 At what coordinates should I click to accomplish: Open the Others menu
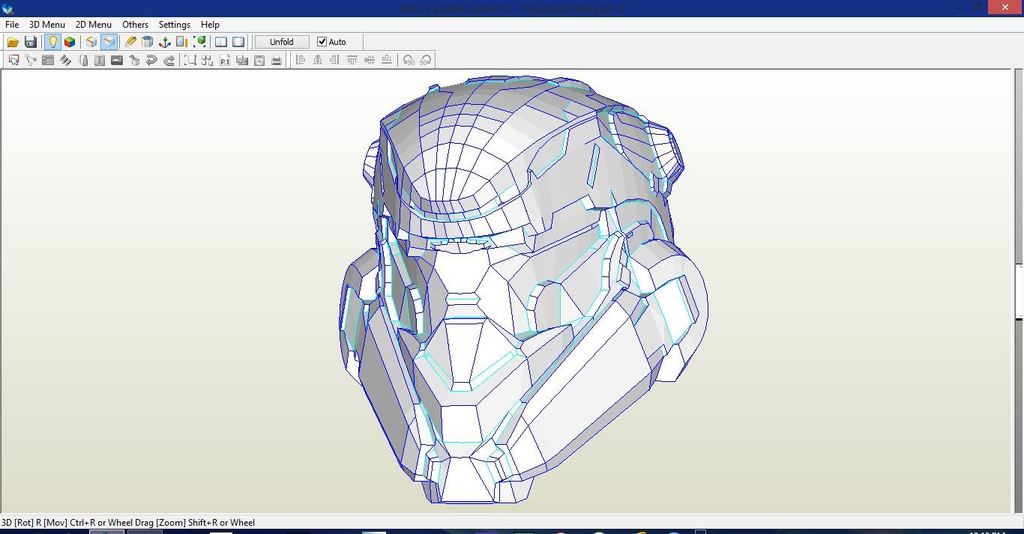pos(135,24)
